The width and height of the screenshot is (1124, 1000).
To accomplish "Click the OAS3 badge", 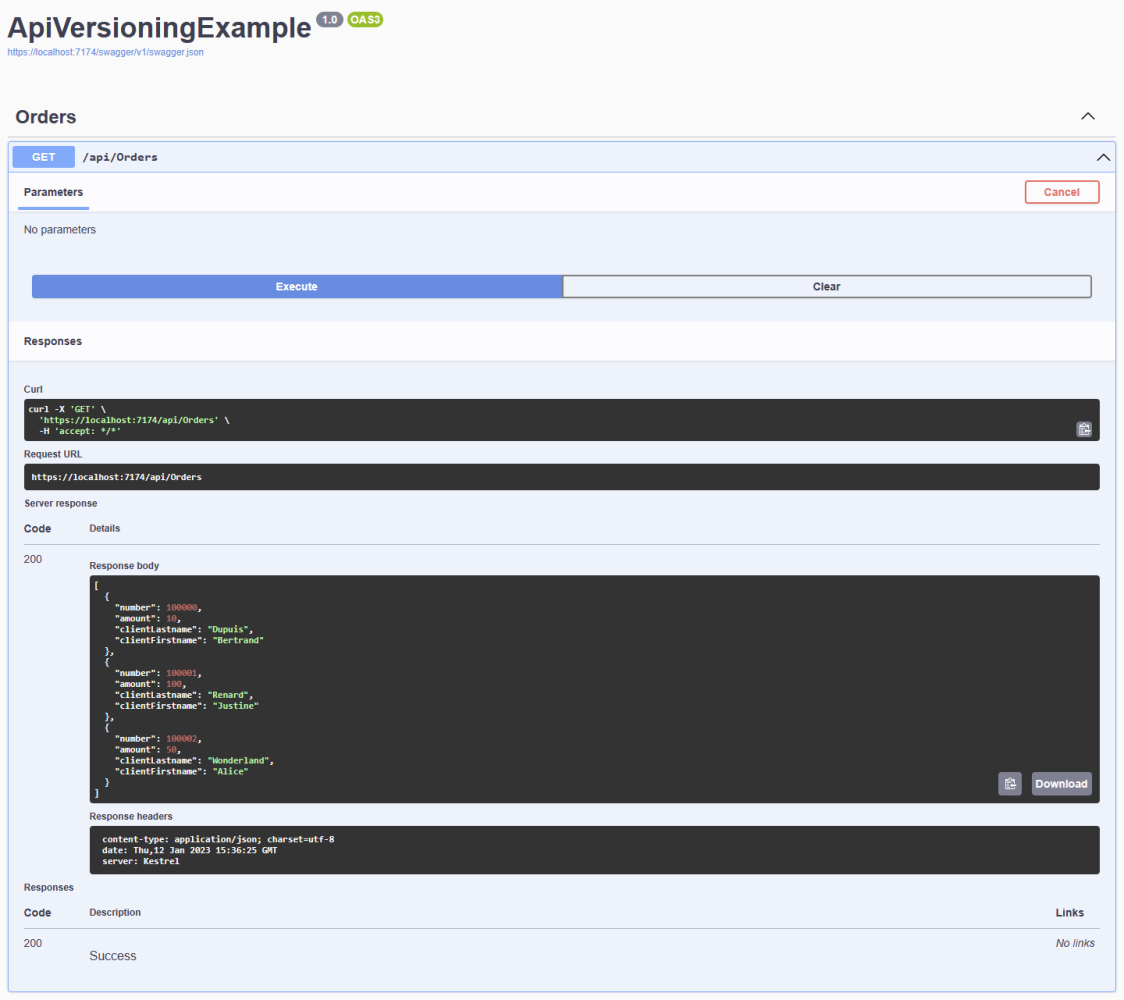I will pyautogui.click(x=365, y=20).
